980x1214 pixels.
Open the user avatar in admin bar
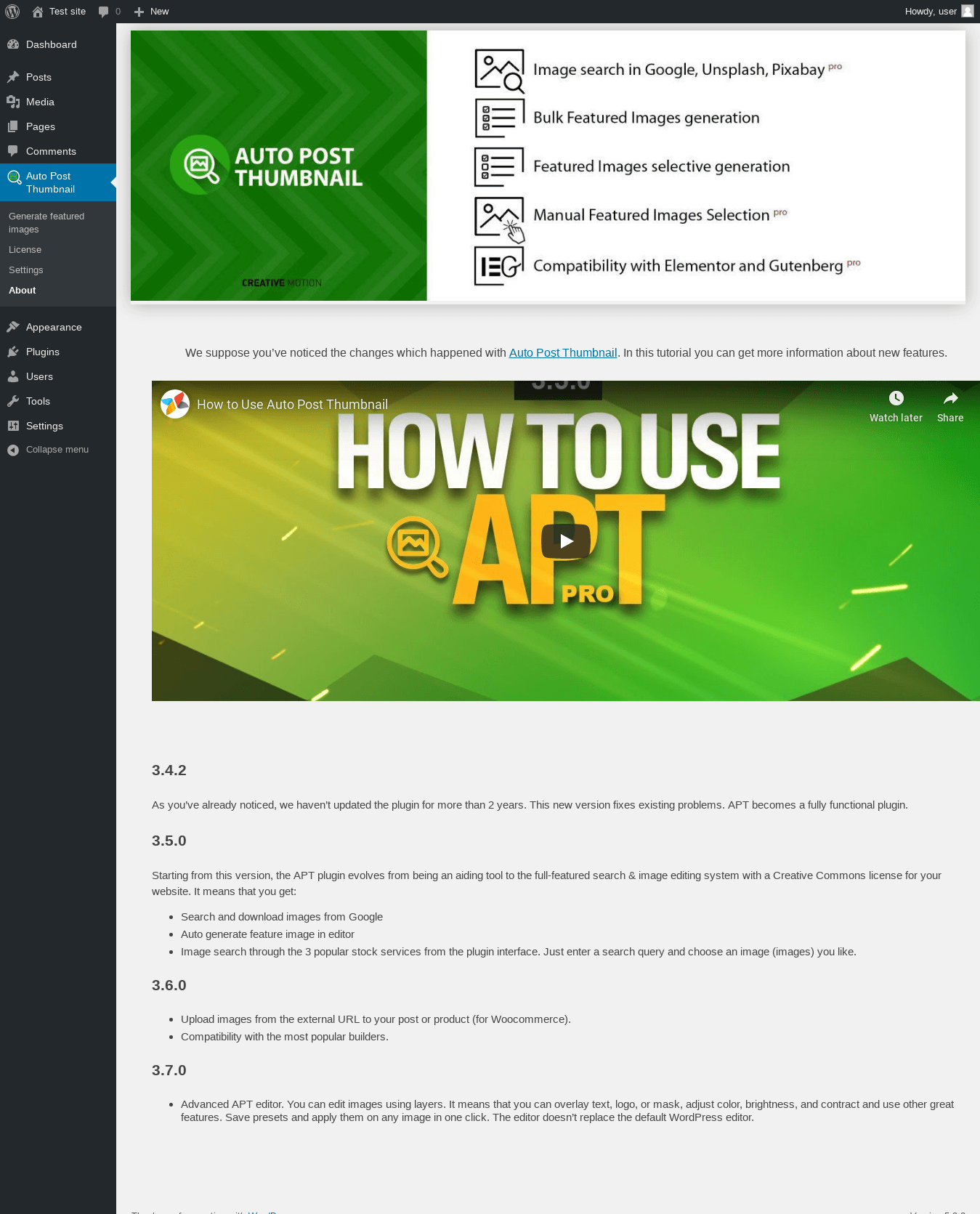(x=968, y=11)
